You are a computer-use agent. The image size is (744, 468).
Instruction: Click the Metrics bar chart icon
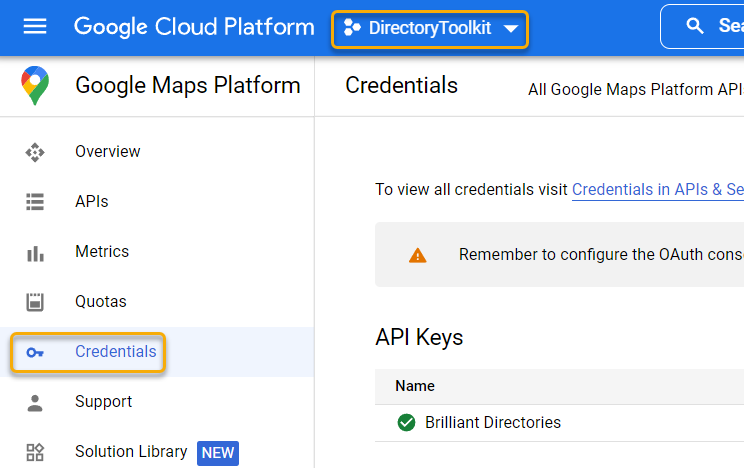(x=35, y=252)
